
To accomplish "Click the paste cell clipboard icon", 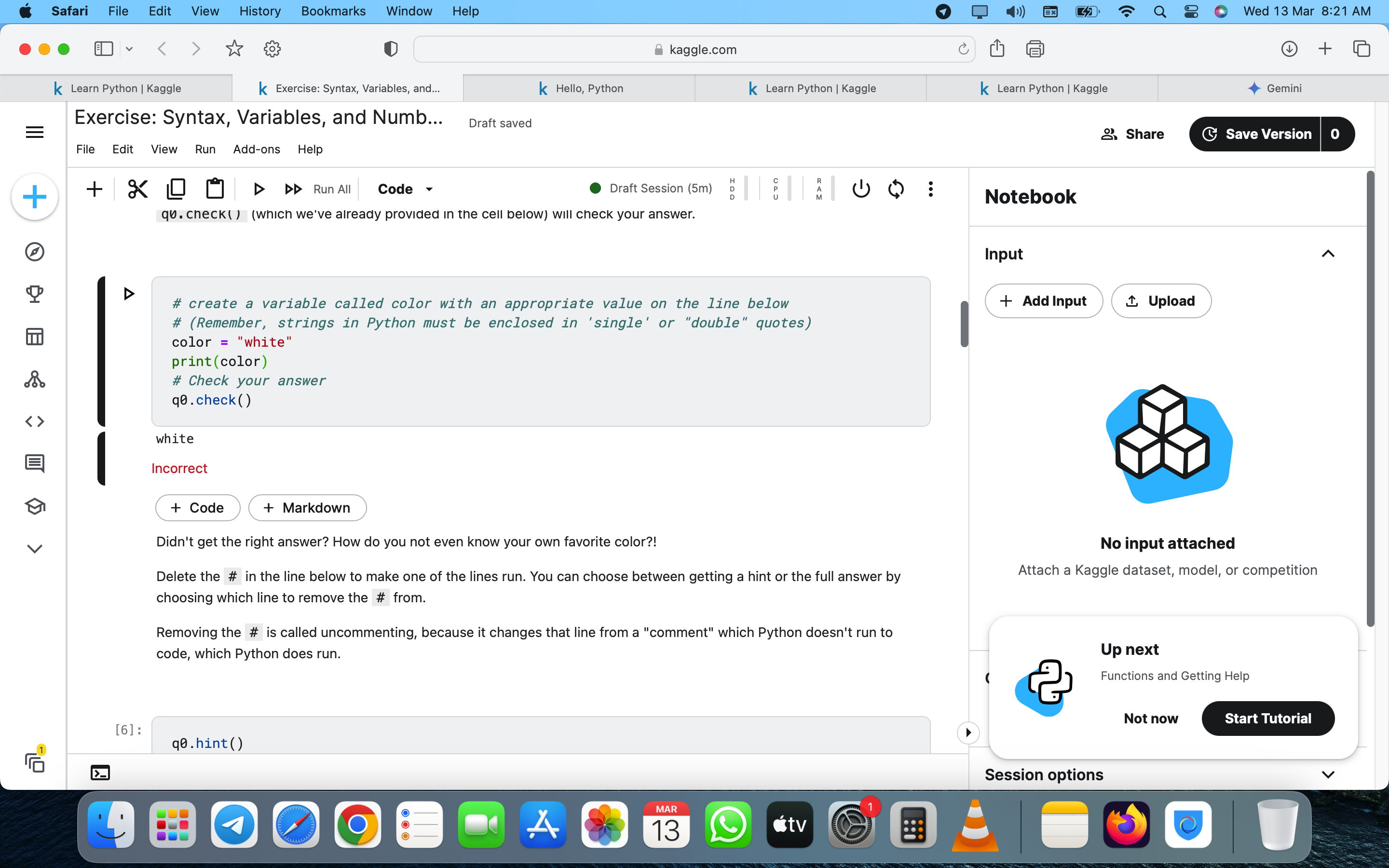I will click(215, 189).
